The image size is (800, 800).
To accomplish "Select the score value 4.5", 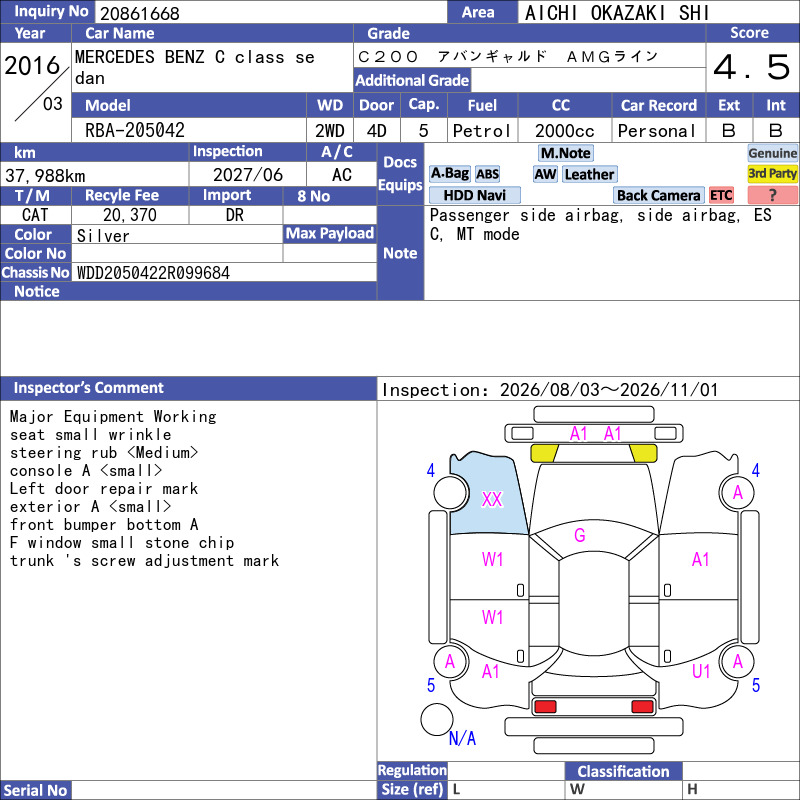I will tap(752, 67).
